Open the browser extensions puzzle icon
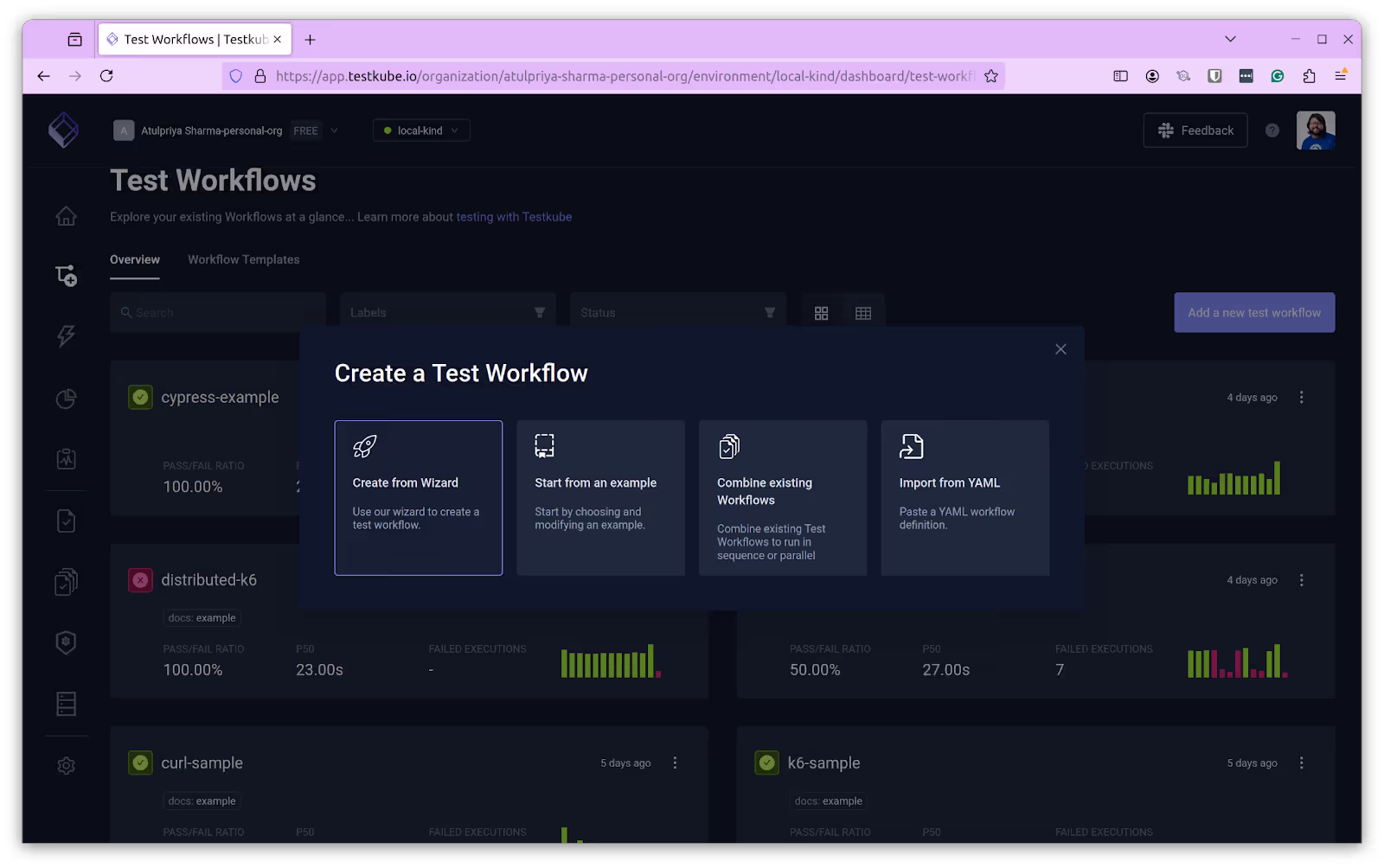Image resolution: width=1384 pixels, height=868 pixels. coord(1309,76)
